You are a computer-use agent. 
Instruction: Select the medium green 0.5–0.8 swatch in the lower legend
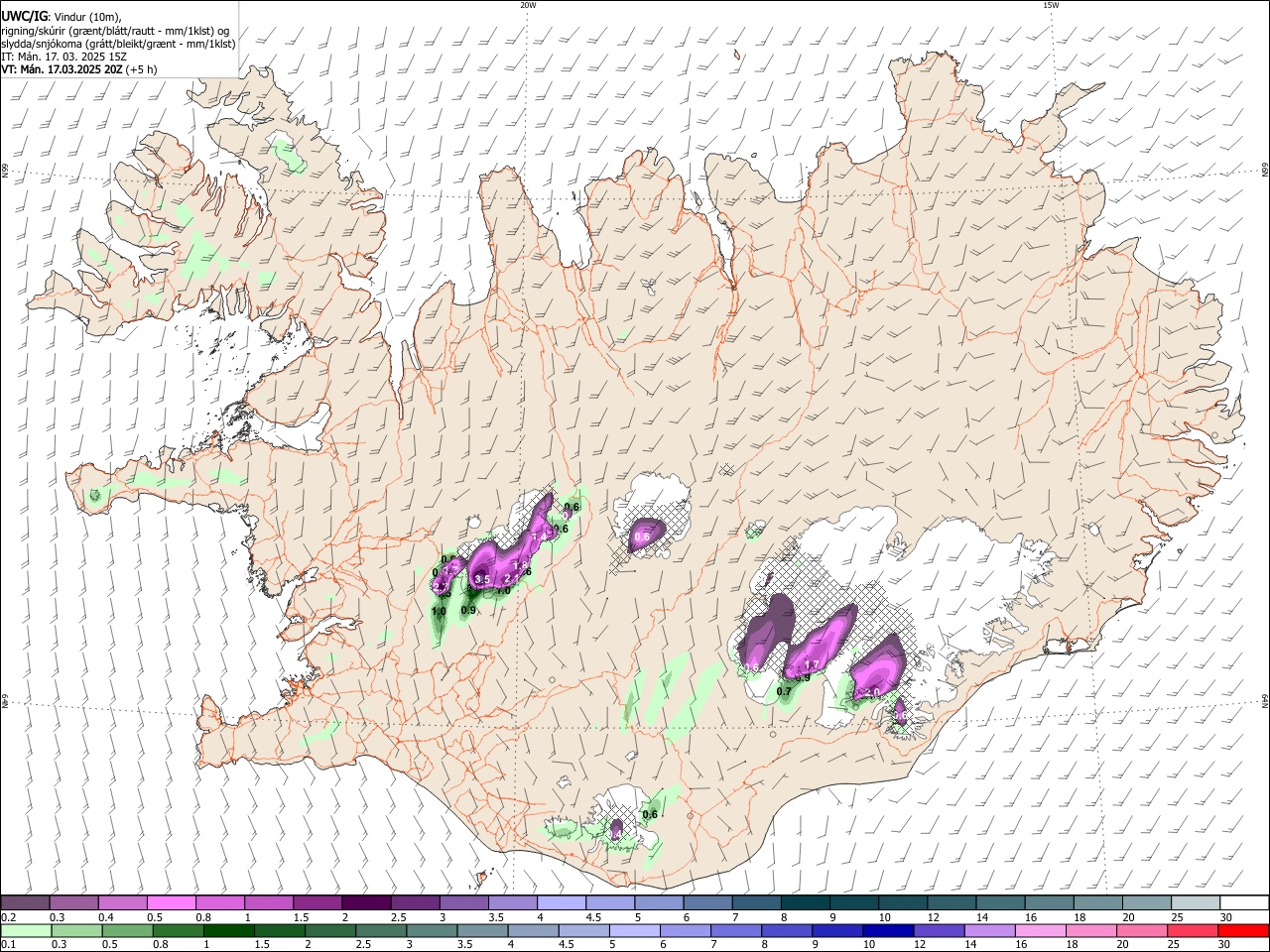(127, 930)
